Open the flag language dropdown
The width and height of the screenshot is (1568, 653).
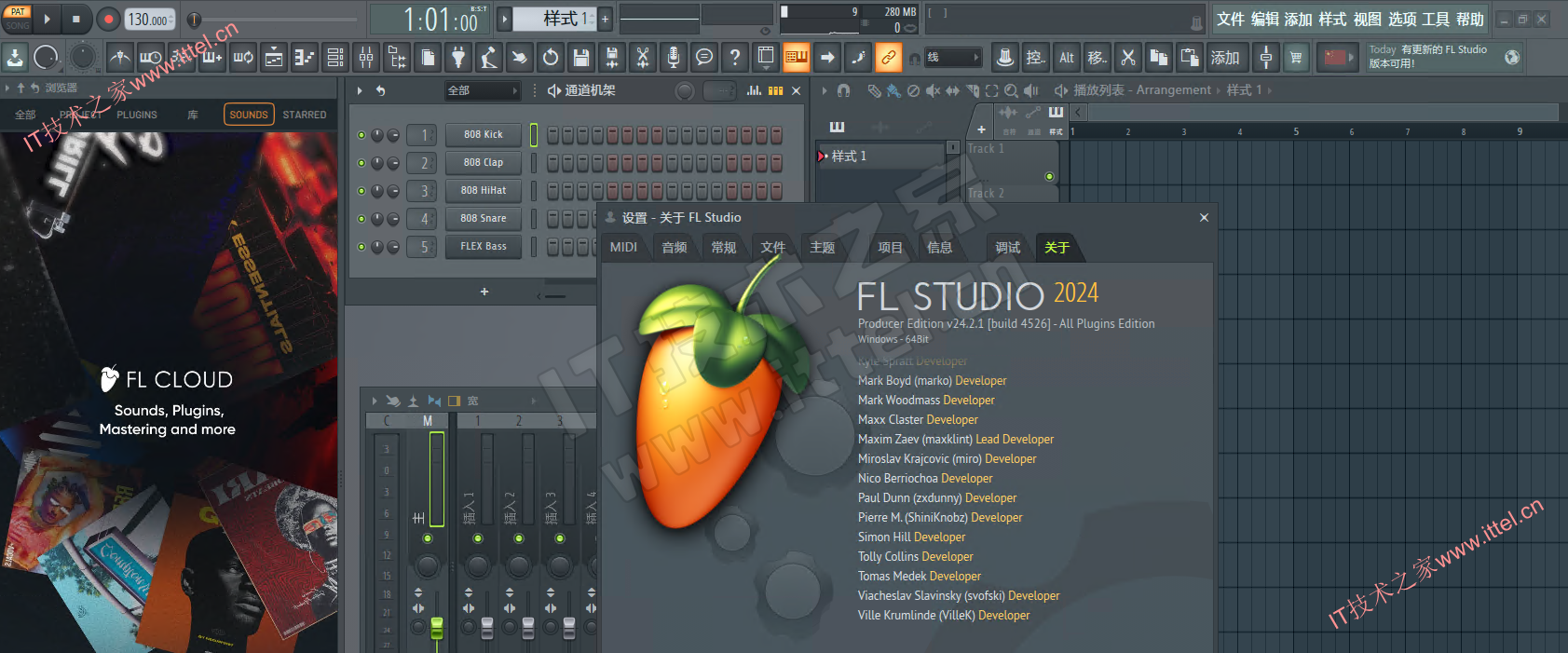click(x=1339, y=58)
